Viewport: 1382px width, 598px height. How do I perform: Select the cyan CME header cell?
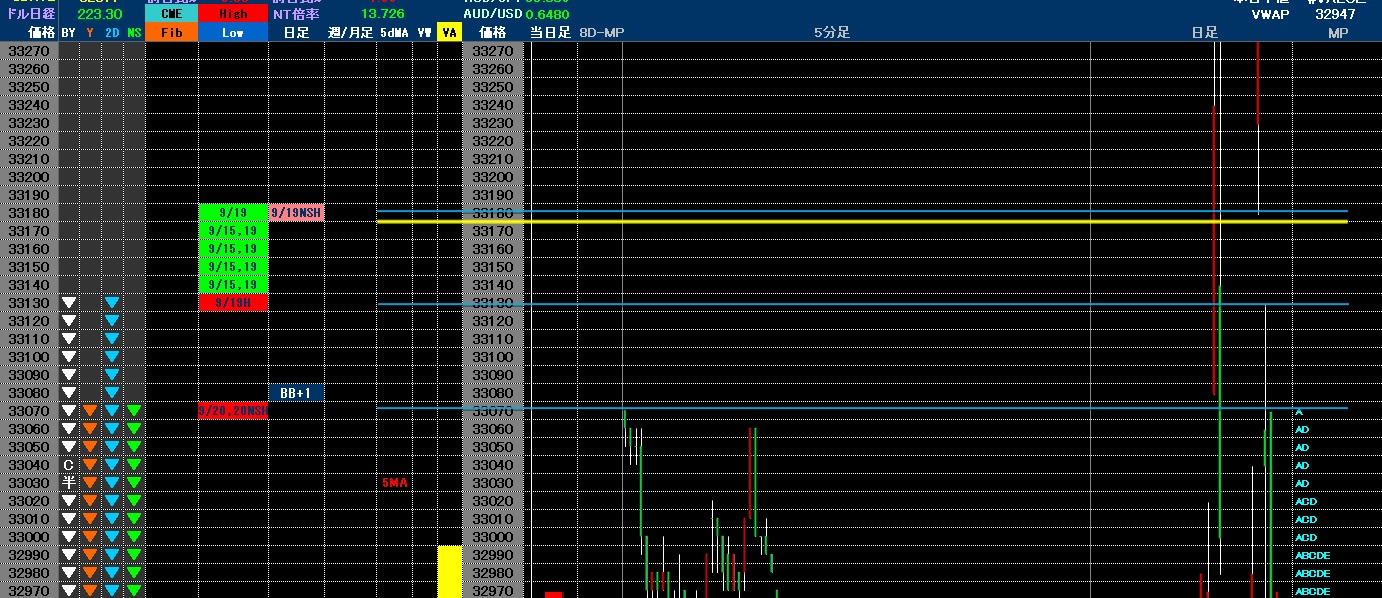tap(171, 14)
